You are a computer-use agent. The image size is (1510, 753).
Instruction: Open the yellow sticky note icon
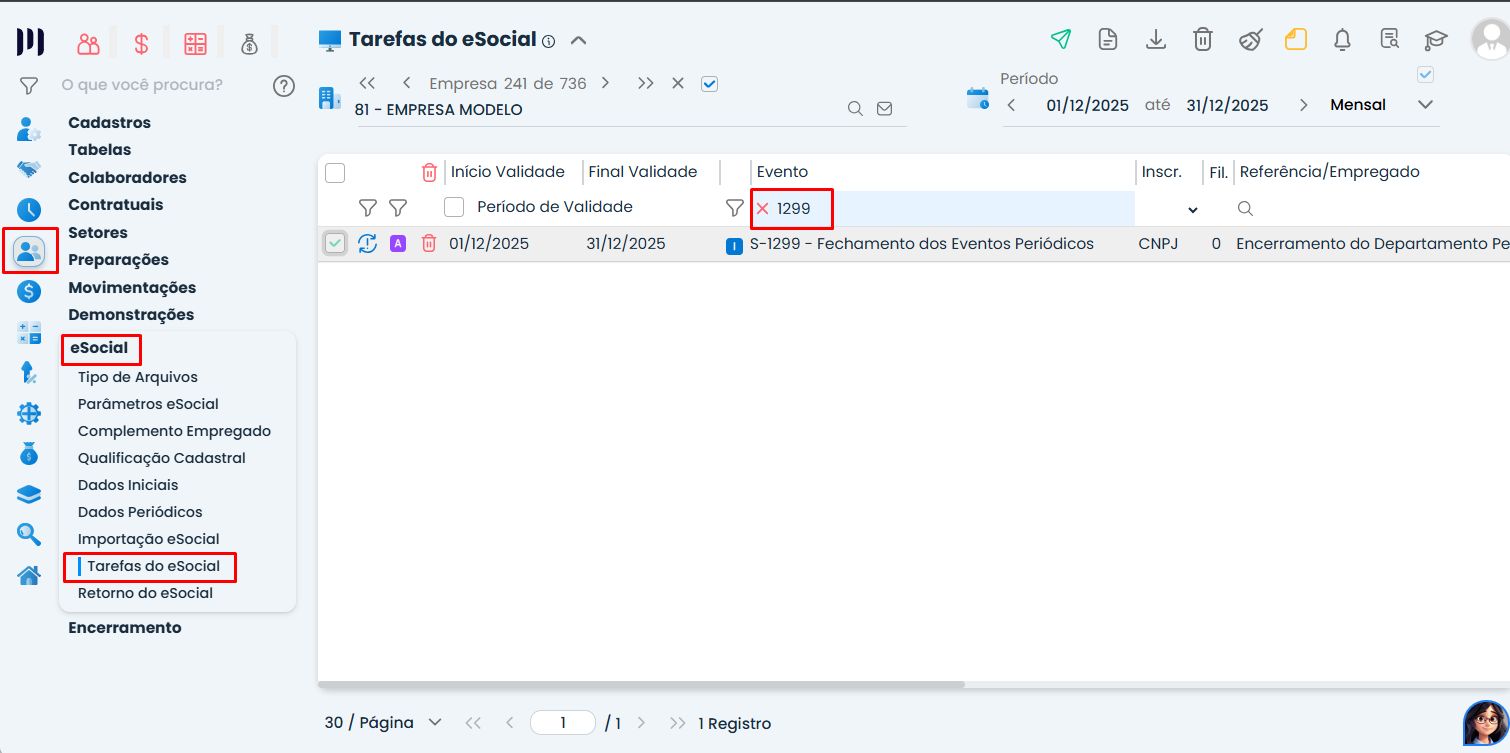pyautogui.click(x=1296, y=39)
